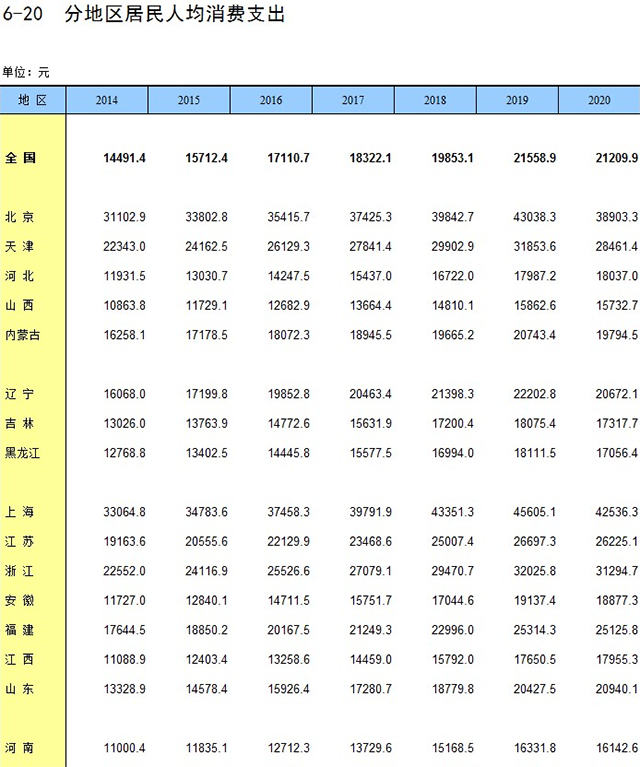
Task: Select the 福建 row label
Action: pyautogui.click(x=20, y=630)
